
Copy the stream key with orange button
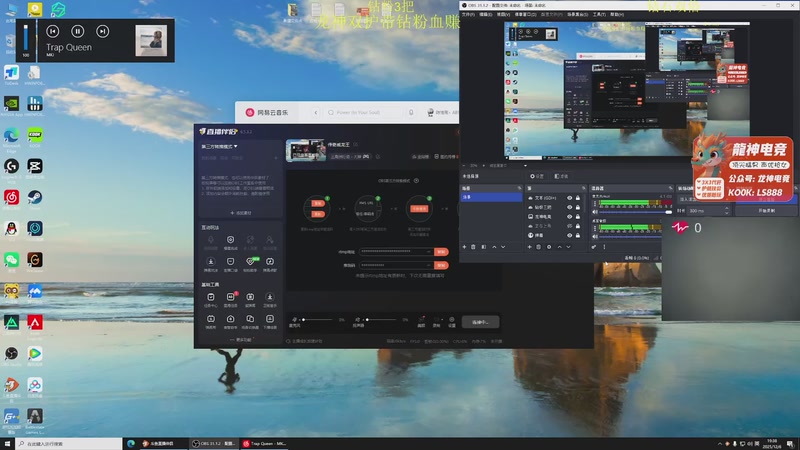pyautogui.click(x=441, y=265)
